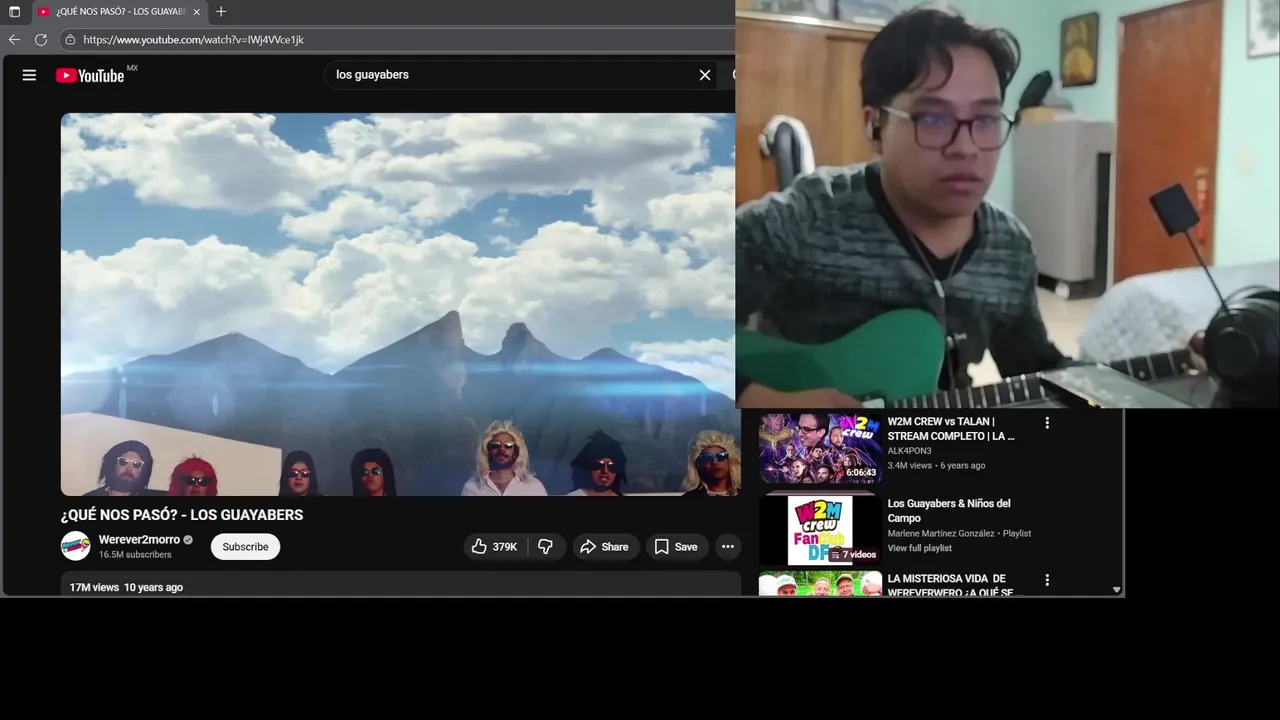1280x720 pixels.
Task: Close the '¿QUÉ NOS PASÓ?' tab
Action: click(x=197, y=12)
